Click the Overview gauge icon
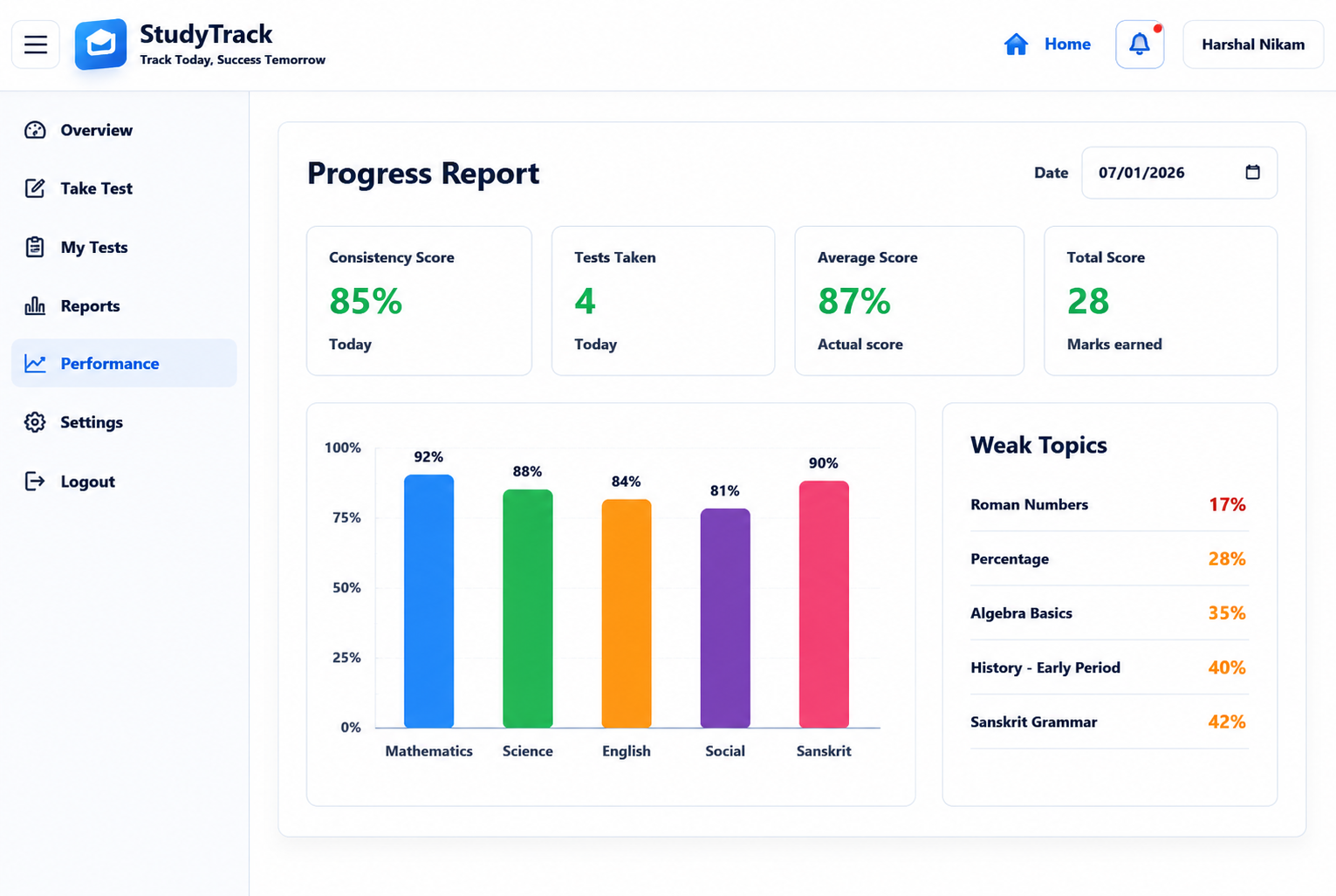1336x896 pixels. point(35,130)
